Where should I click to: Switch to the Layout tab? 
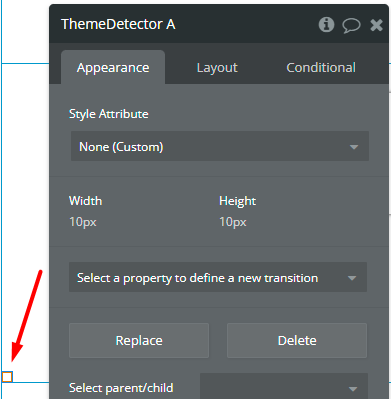point(217,67)
